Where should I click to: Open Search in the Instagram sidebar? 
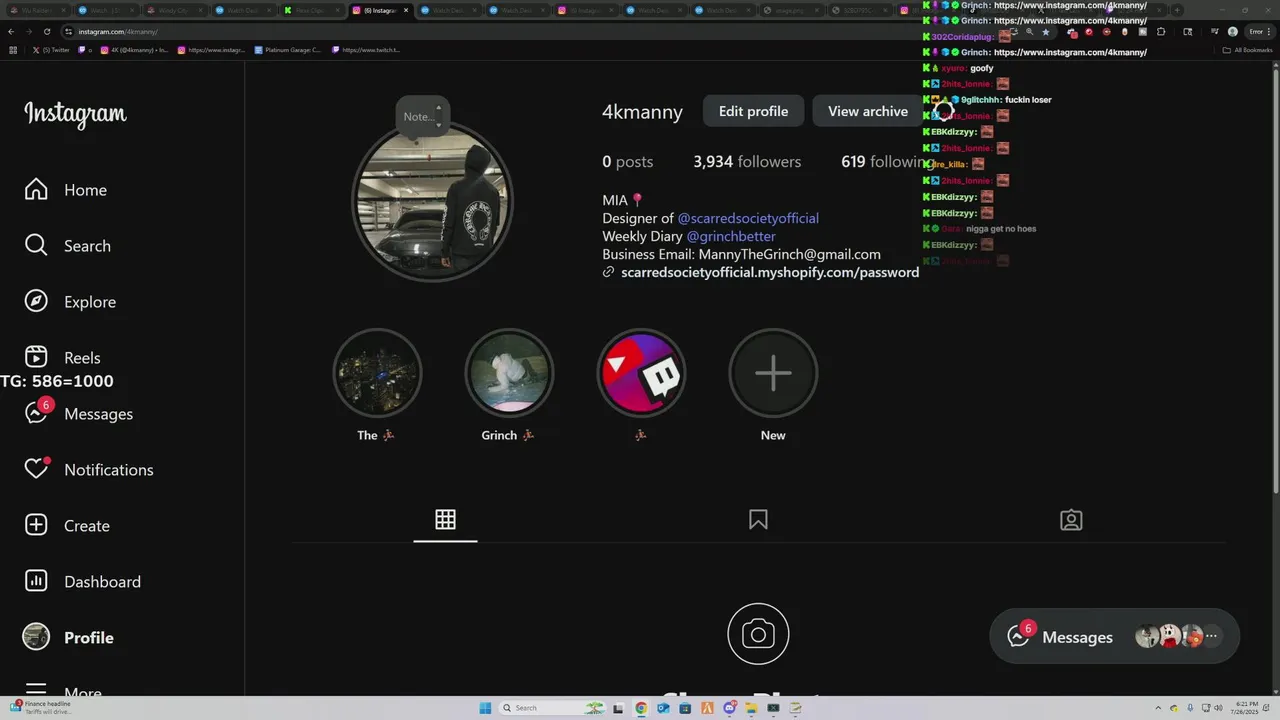tap(68, 246)
